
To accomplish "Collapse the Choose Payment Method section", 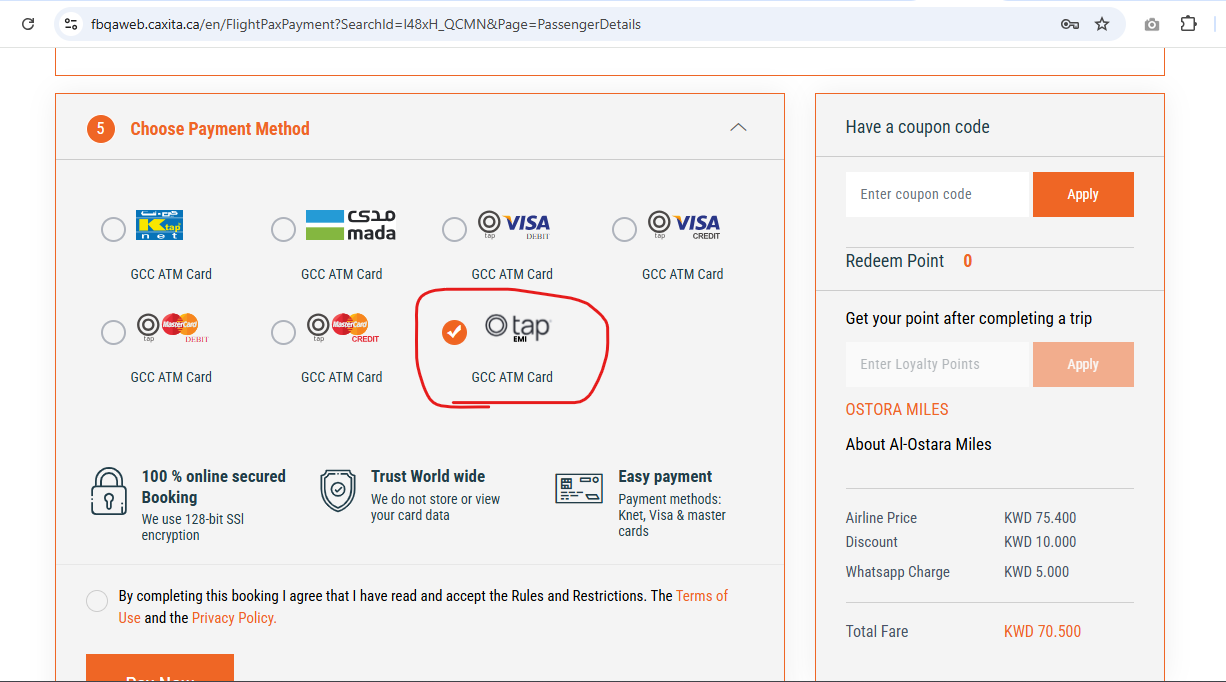I will point(738,128).
